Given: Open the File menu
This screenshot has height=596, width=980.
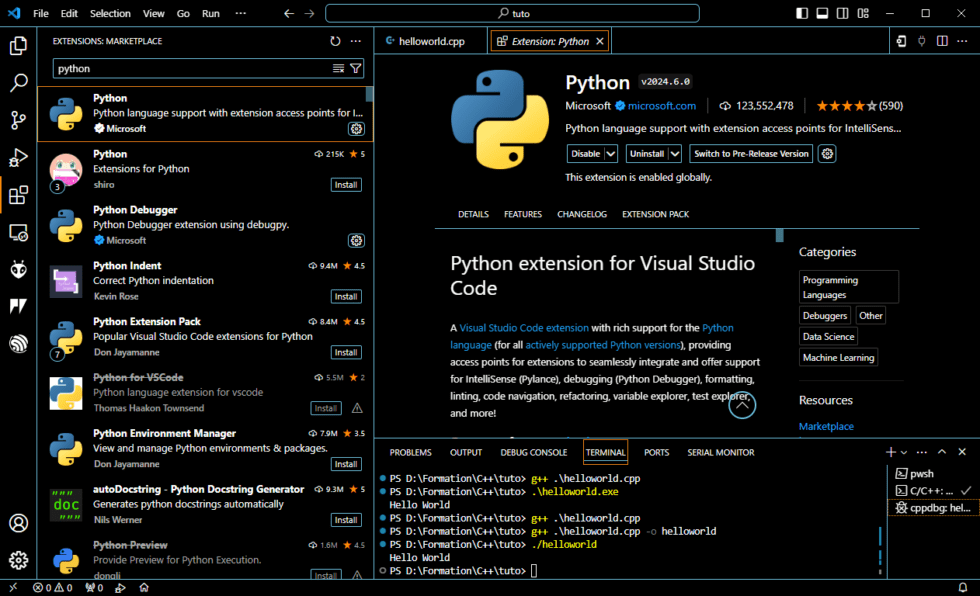Looking at the screenshot, I should pos(41,13).
